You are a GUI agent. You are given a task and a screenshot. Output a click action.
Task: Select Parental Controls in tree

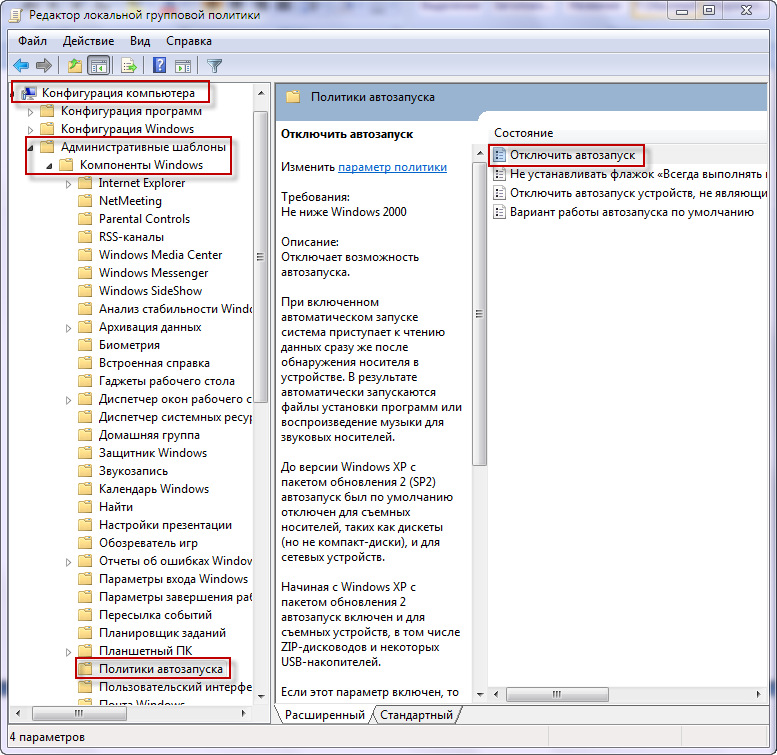(x=144, y=219)
